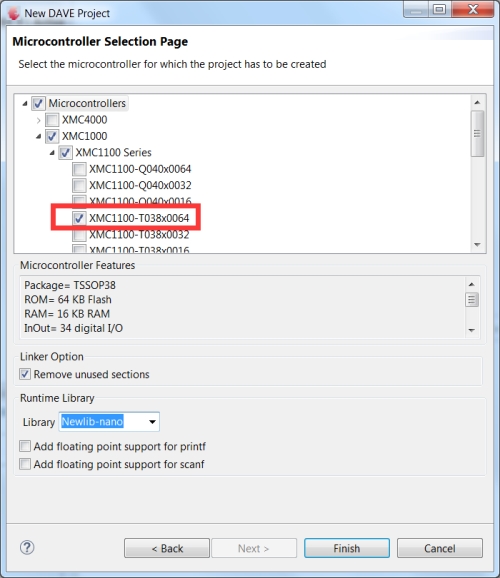Click the Finish button
This screenshot has height=578, width=500.
(x=347, y=549)
